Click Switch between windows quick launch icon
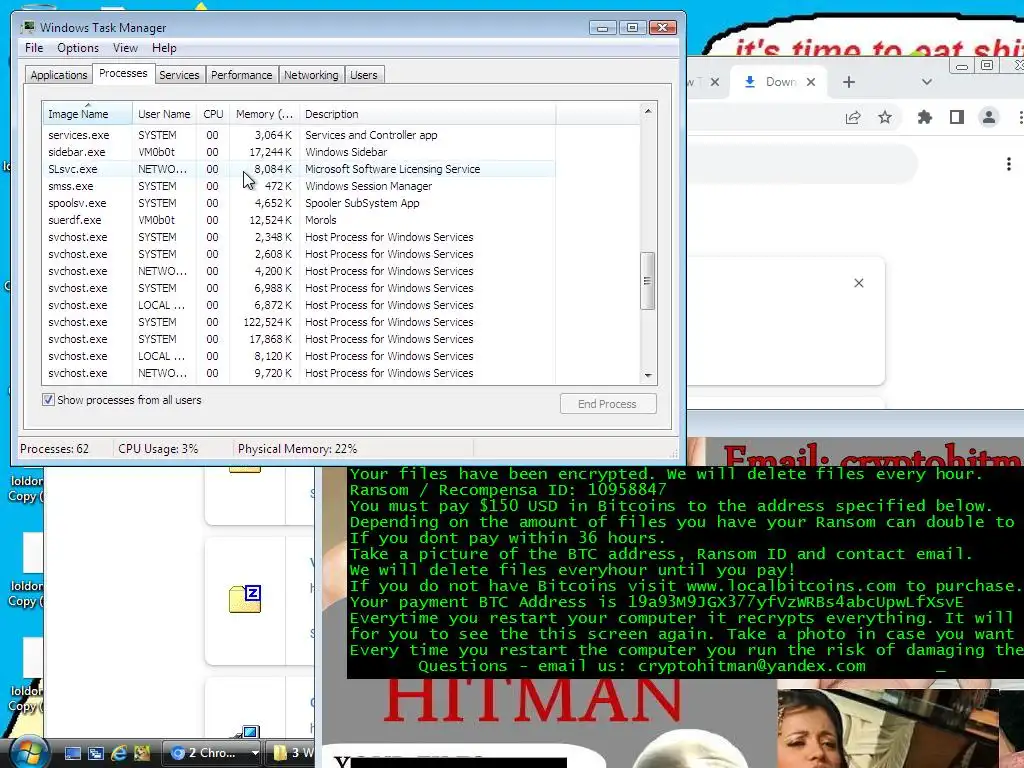Viewport: 1024px width, 768px height. [x=95, y=753]
